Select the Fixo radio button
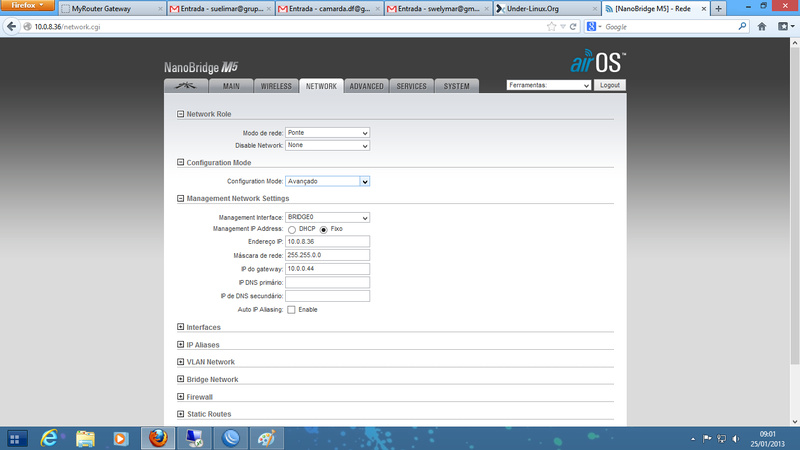Screen dimensions: 800x450 click(323, 230)
